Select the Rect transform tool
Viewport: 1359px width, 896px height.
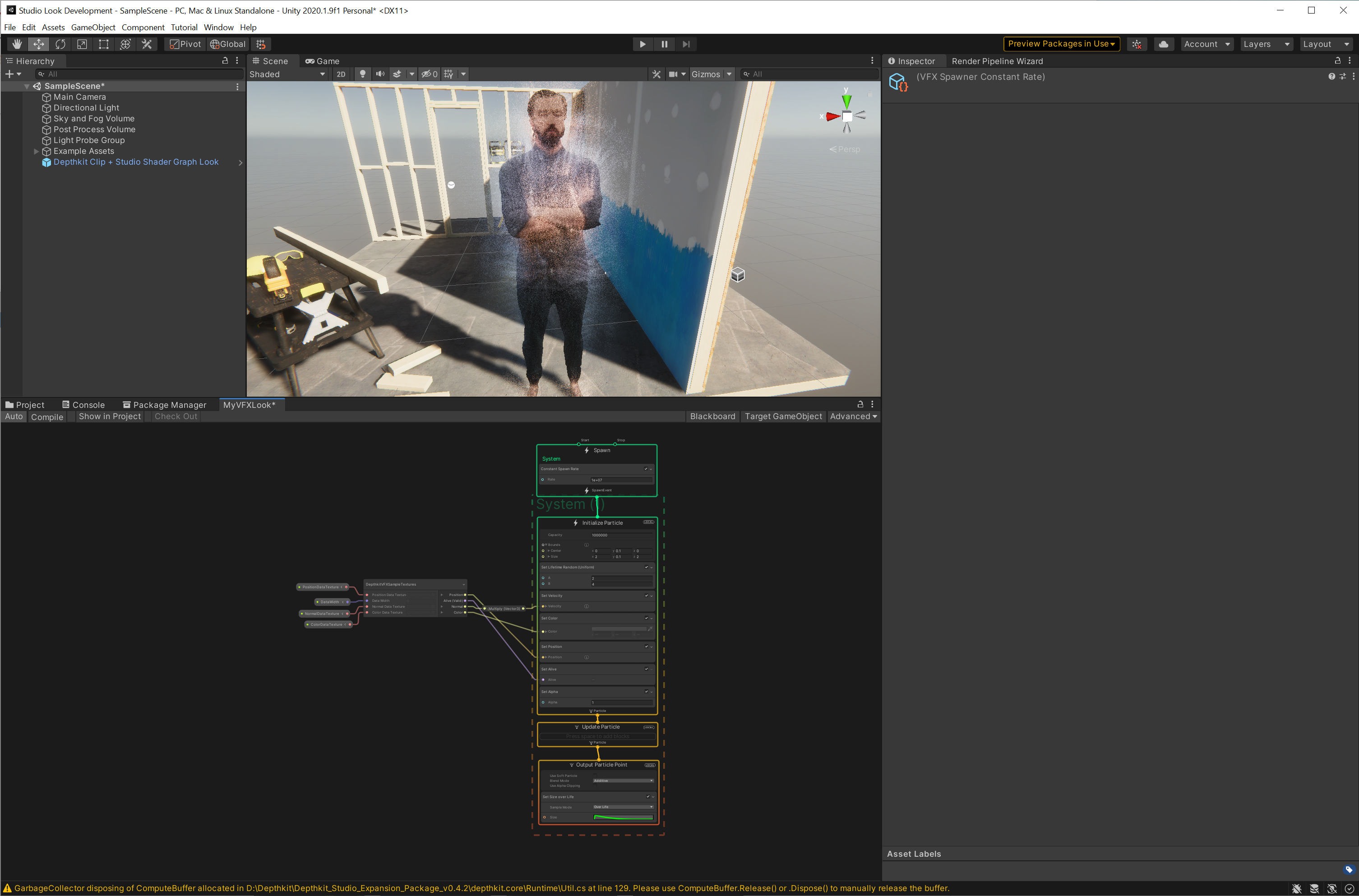click(103, 44)
